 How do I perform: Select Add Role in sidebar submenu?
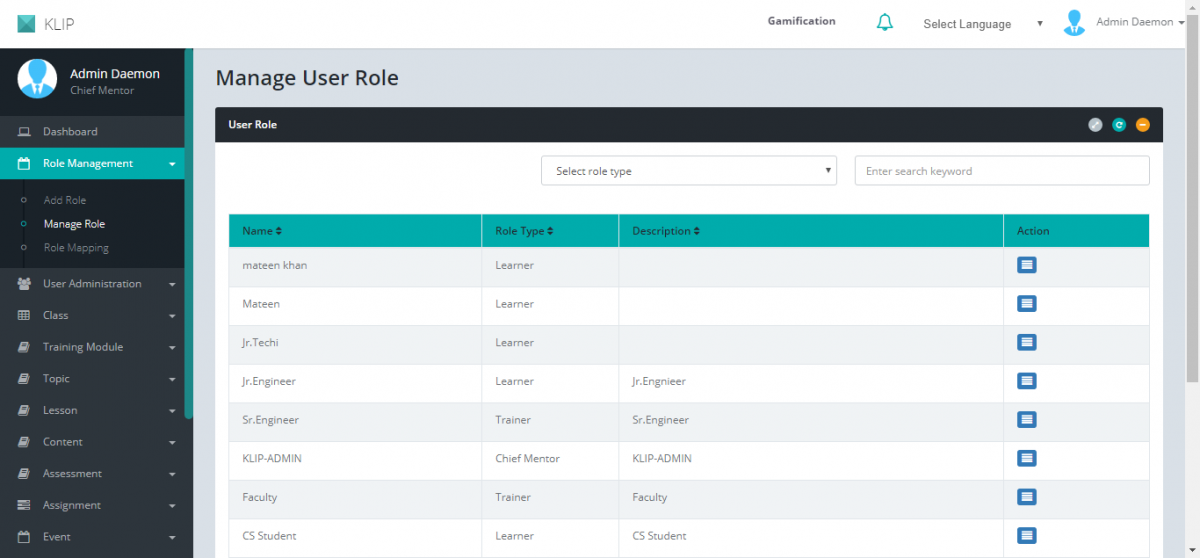65,200
